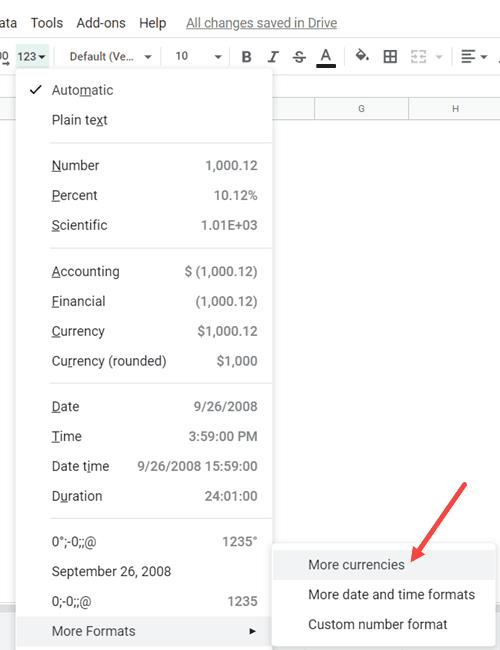
Task: Open the font size 10 dropdown
Action: pos(198,56)
